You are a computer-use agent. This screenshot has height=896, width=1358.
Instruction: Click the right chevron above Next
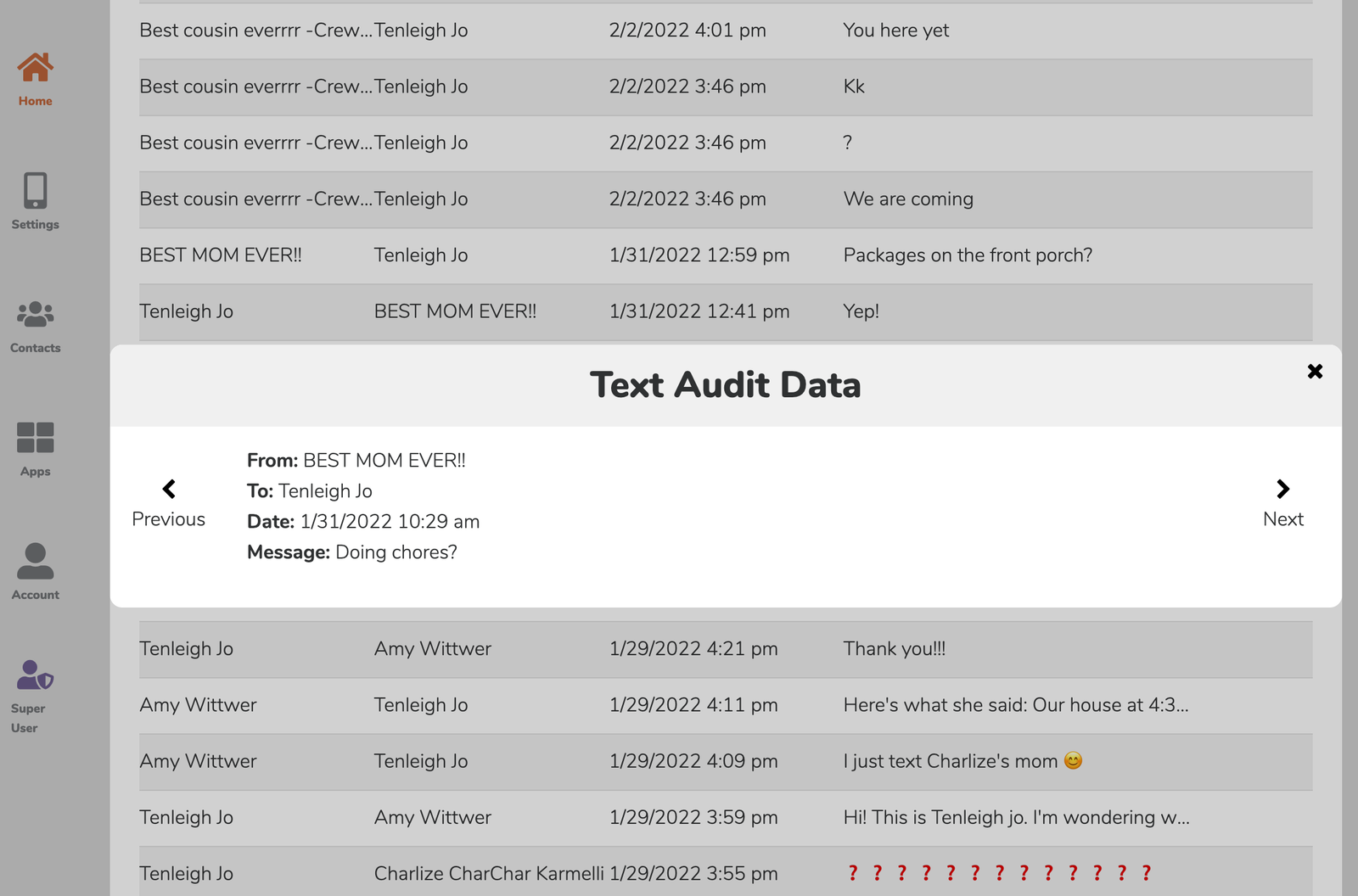point(1282,489)
